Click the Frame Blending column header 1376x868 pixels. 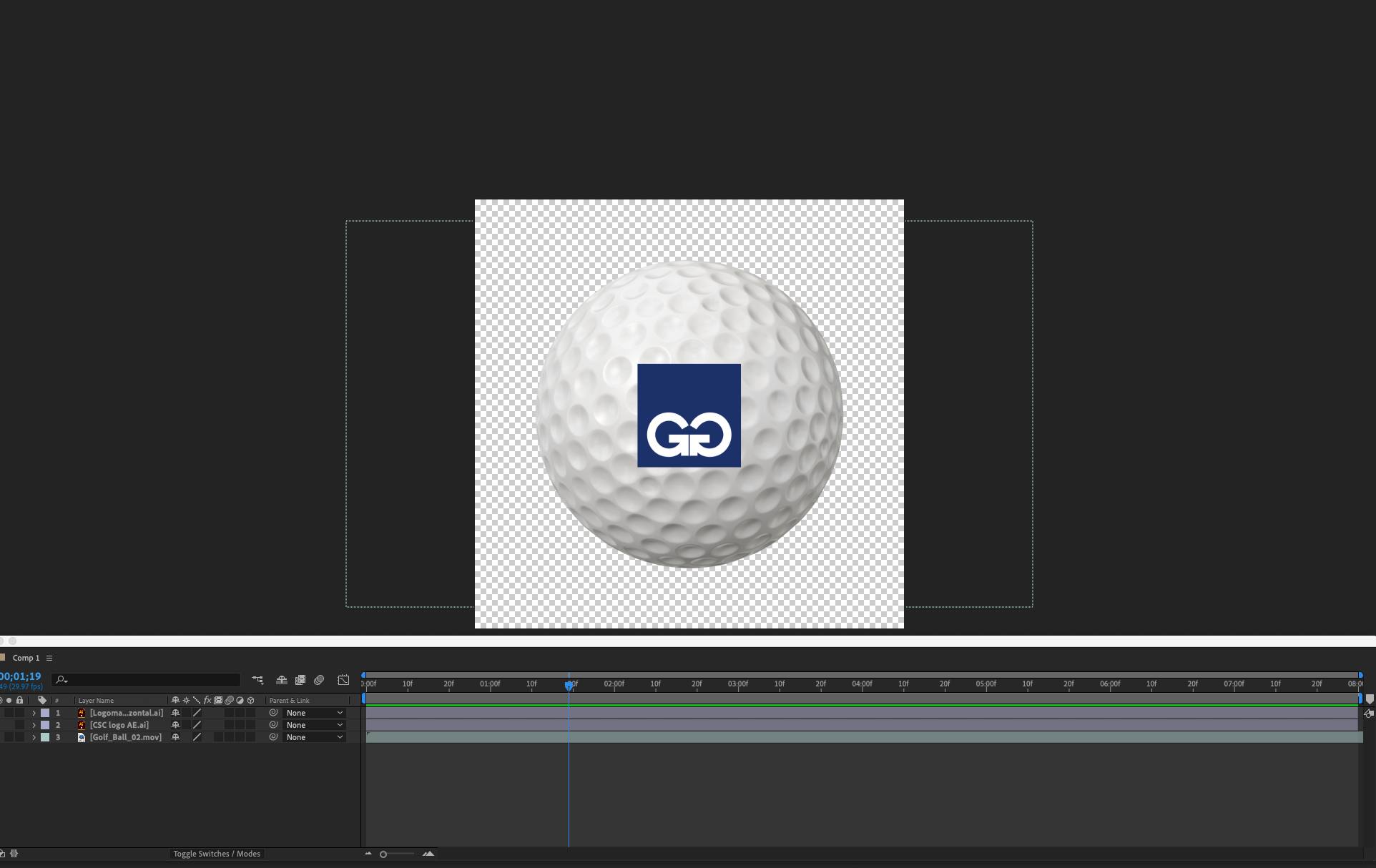coord(218,701)
